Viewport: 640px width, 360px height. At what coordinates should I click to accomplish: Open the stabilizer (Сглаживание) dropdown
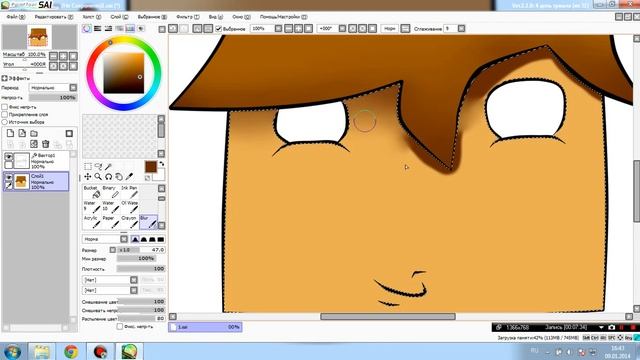click(x=461, y=29)
